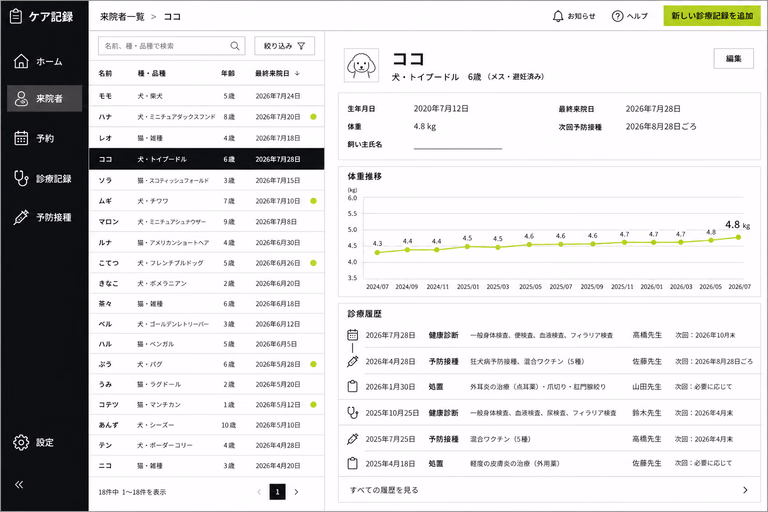
Task: Click 次回：2026年8月28日ごろ in the history
Action: tap(714, 362)
